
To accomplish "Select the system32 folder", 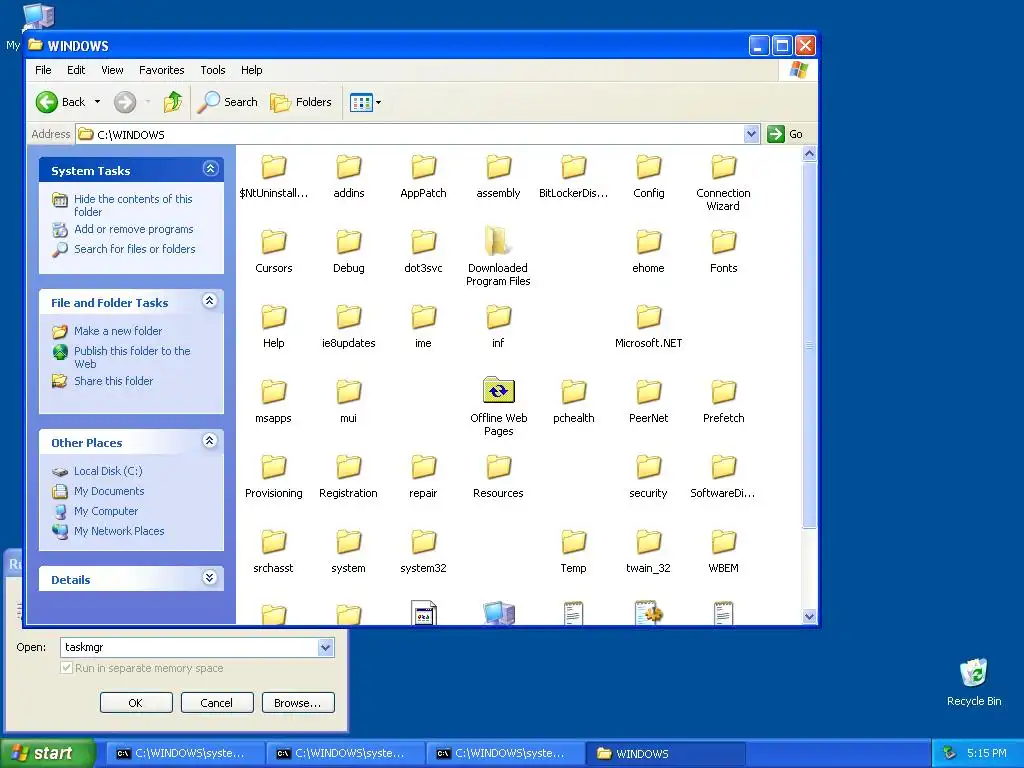I will pyautogui.click(x=423, y=551).
